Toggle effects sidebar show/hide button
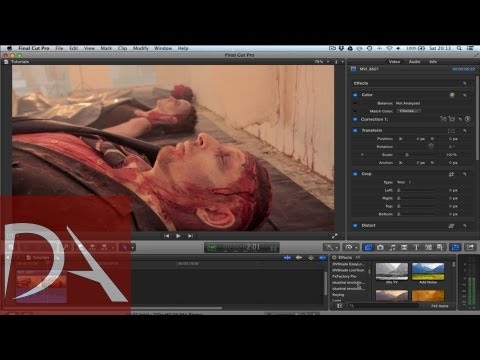480x360 pixels. (x=339, y=306)
